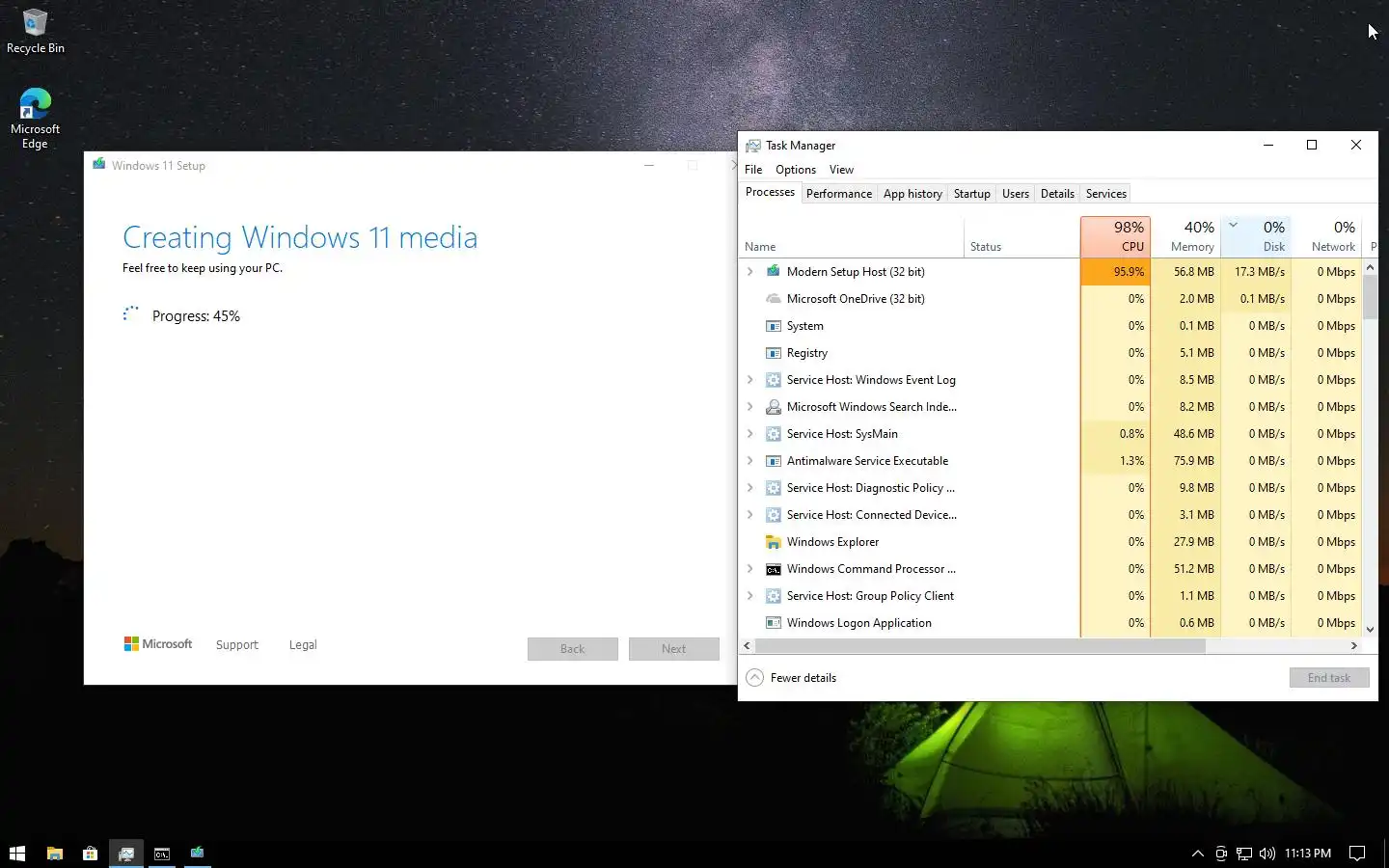
Task: Open notification center icon
Action: coord(1357,853)
